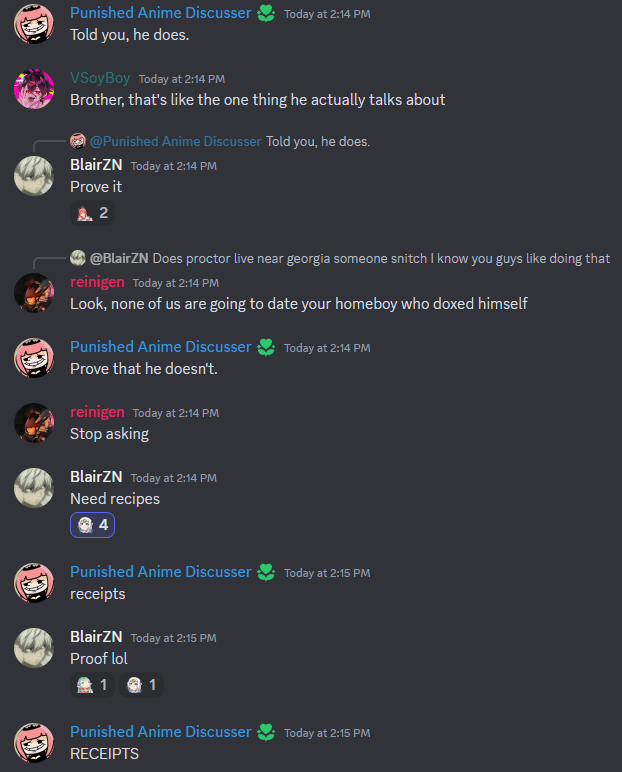Open reinigen's avatar next to the "Look, none of us" message
This screenshot has width=622, height=772.
(x=34, y=293)
